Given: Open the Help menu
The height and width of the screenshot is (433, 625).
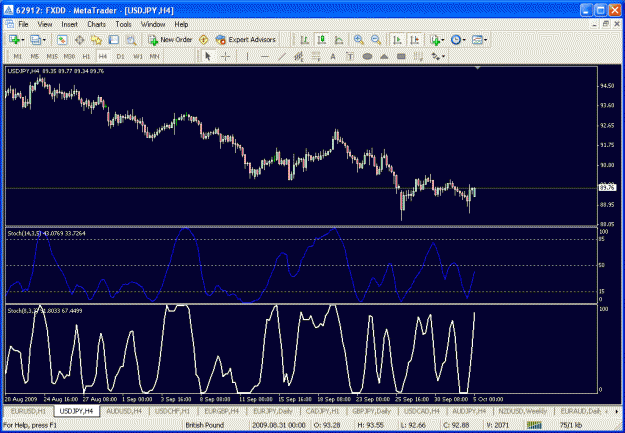Looking at the screenshot, I should click(x=181, y=24).
